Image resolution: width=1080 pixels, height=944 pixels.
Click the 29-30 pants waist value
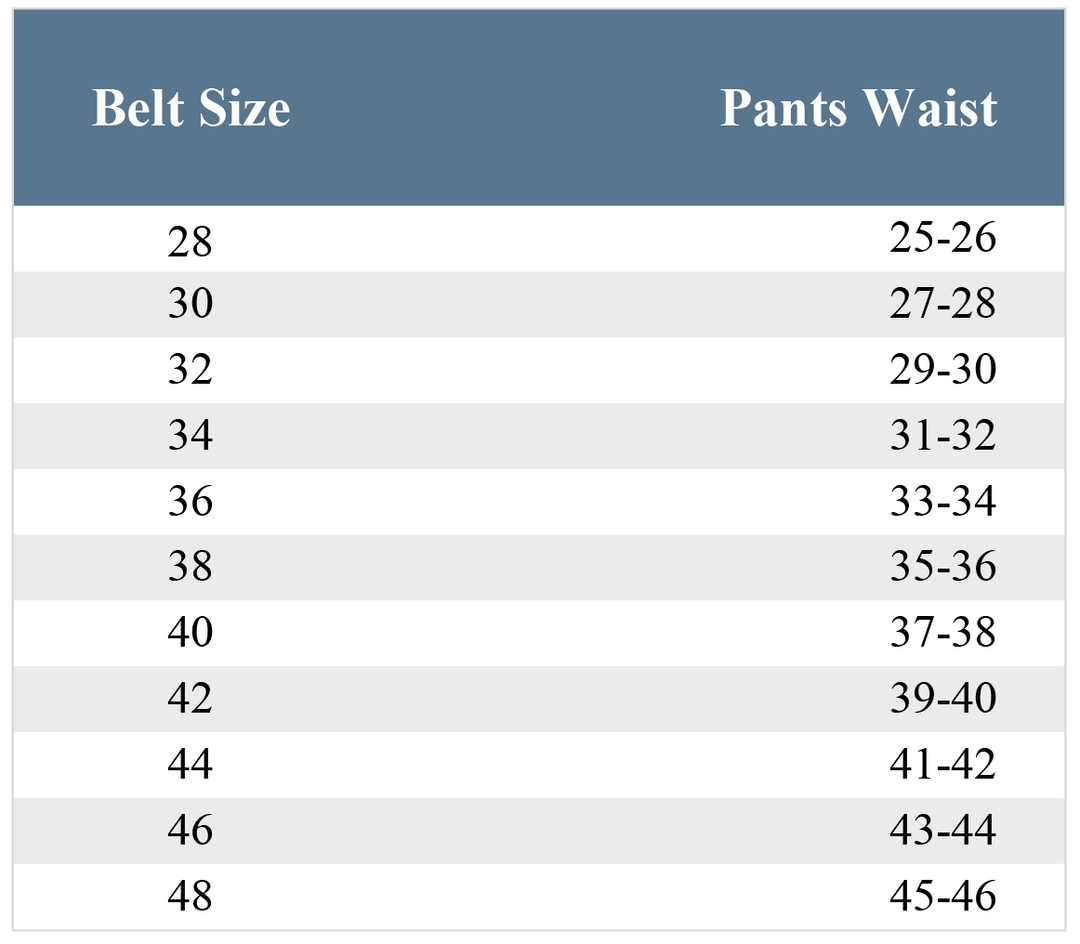pos(943,369)
